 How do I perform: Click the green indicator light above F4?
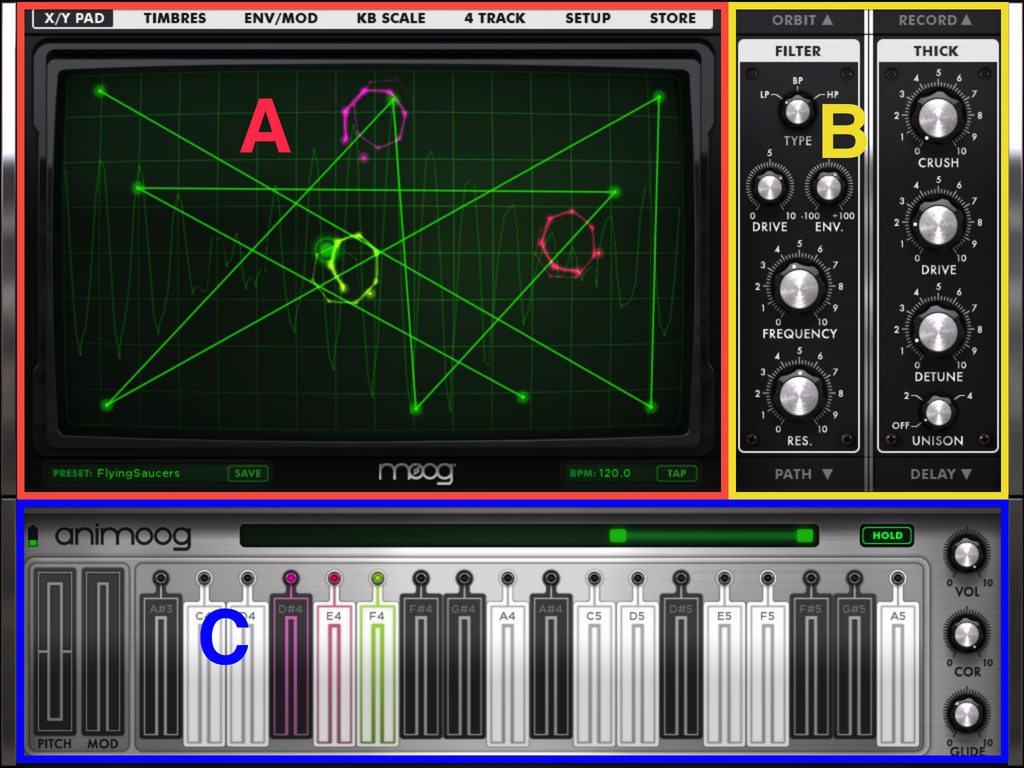point(377,578)
